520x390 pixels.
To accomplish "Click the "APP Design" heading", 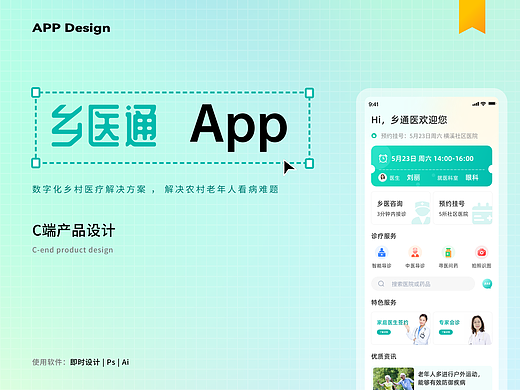I will [x=71, y=28].
